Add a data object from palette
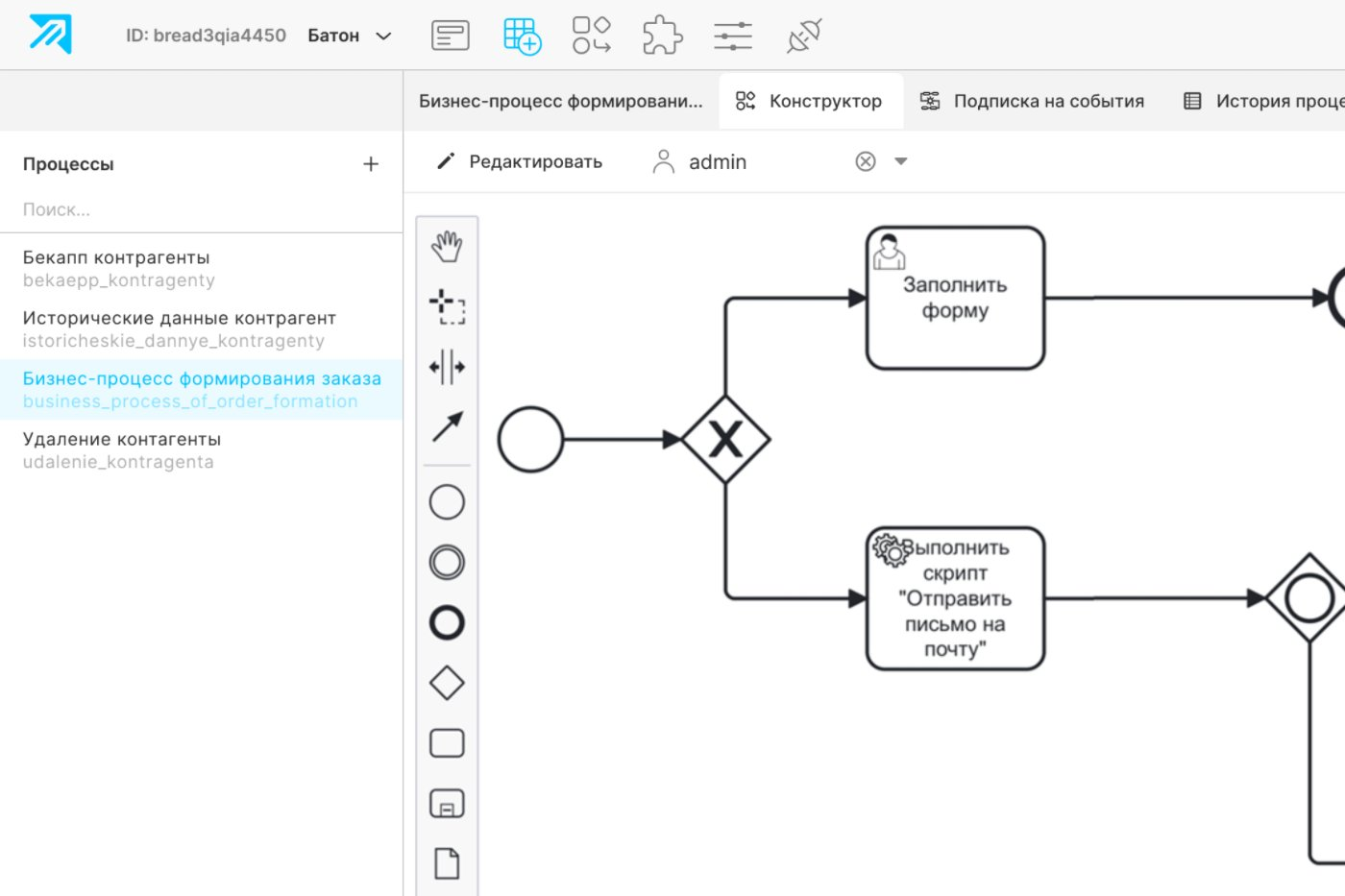Screen dimensions: 1345x896 point(447,863)
